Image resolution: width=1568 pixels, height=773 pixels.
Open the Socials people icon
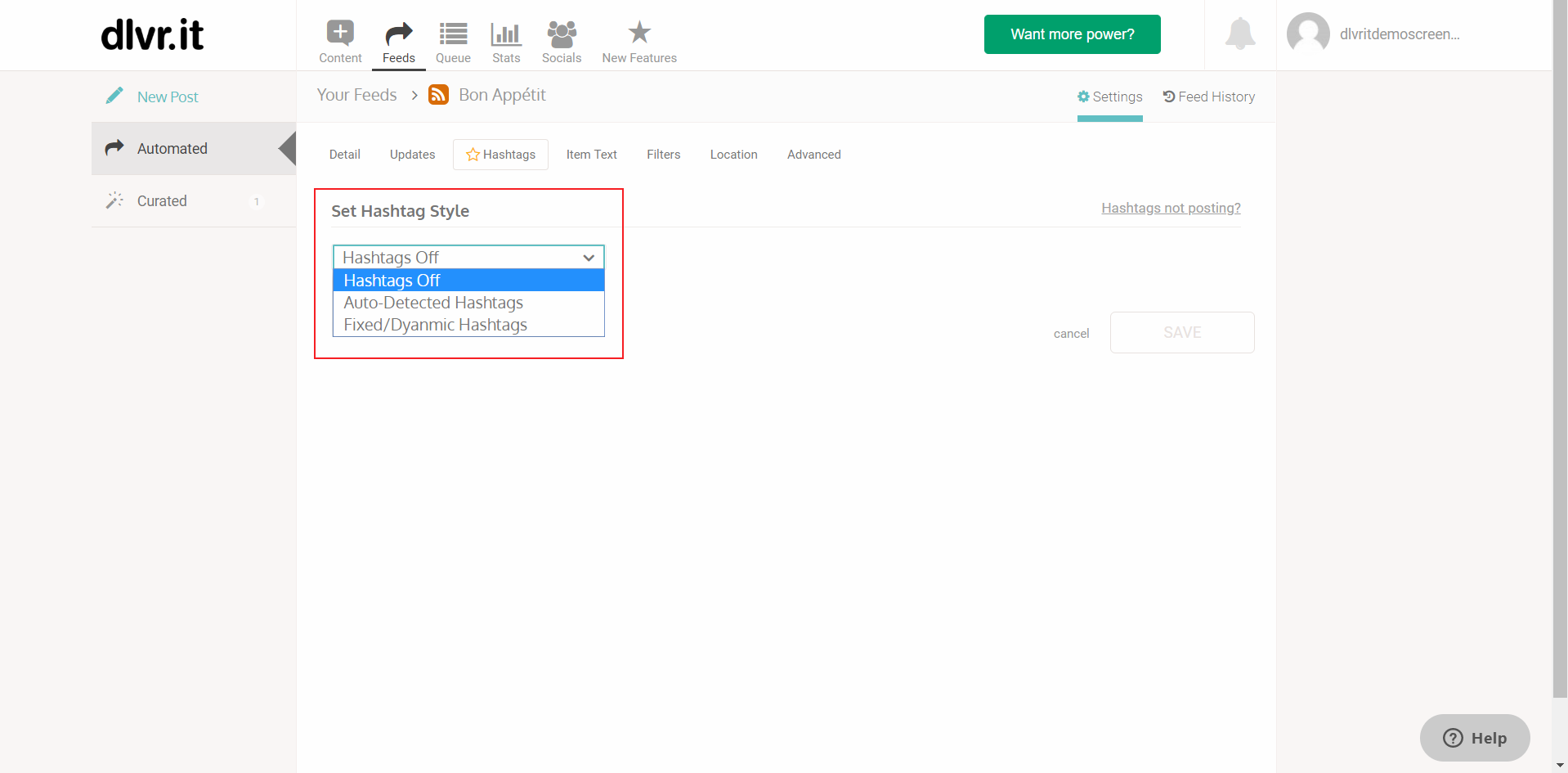pos(562,34)
